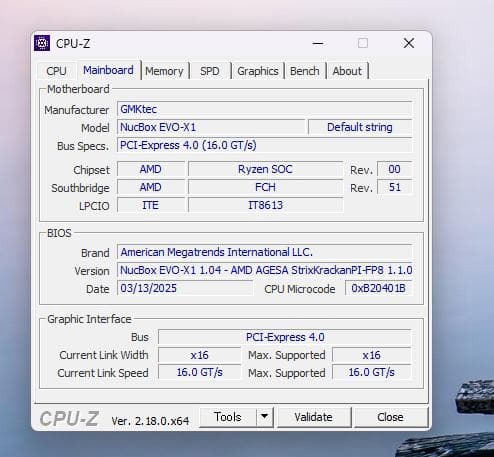
Task: Click the Southbridge vendor AMD field
Action: 151,187
